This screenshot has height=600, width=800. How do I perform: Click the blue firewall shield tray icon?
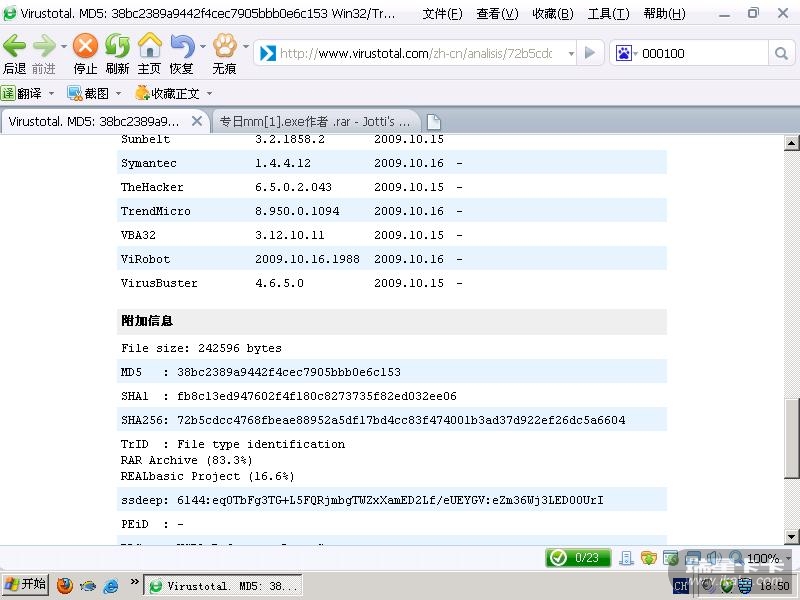pos(745,585)
